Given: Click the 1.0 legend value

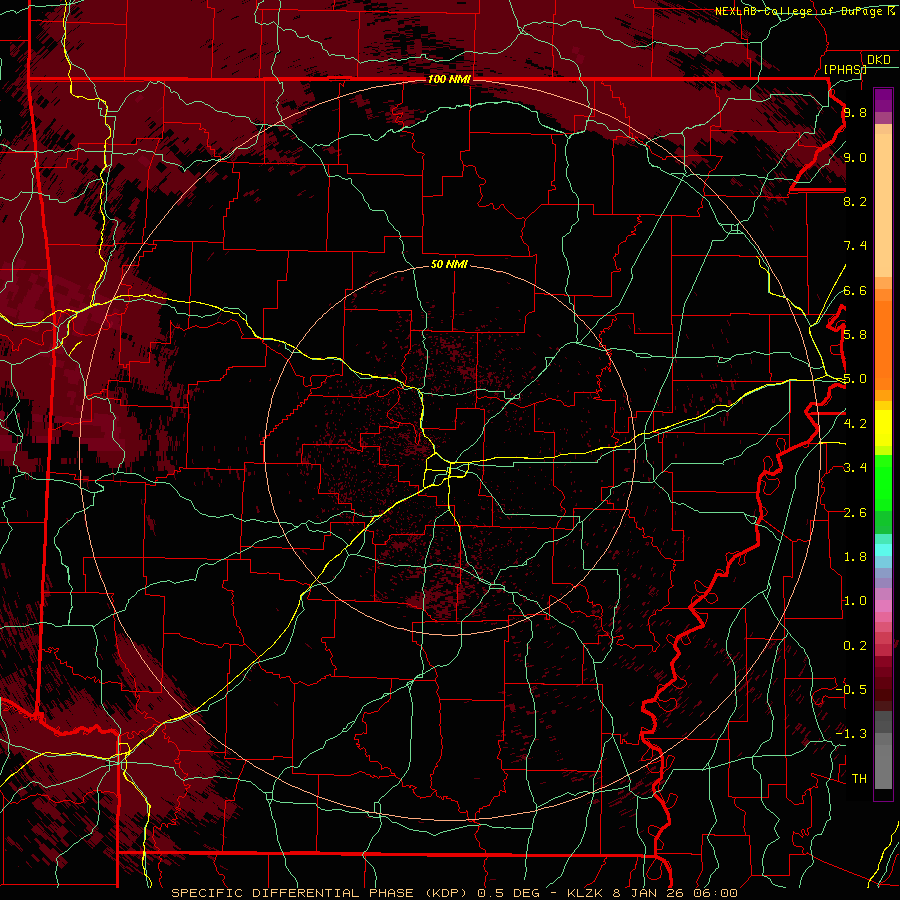Looking at the screenshot, I should [x=855, y=601].
